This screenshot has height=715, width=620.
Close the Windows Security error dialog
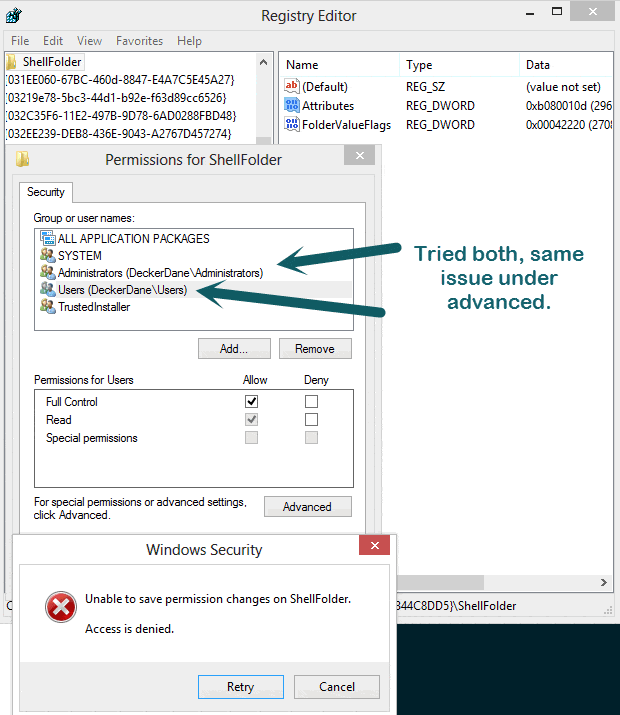(374, 545)
